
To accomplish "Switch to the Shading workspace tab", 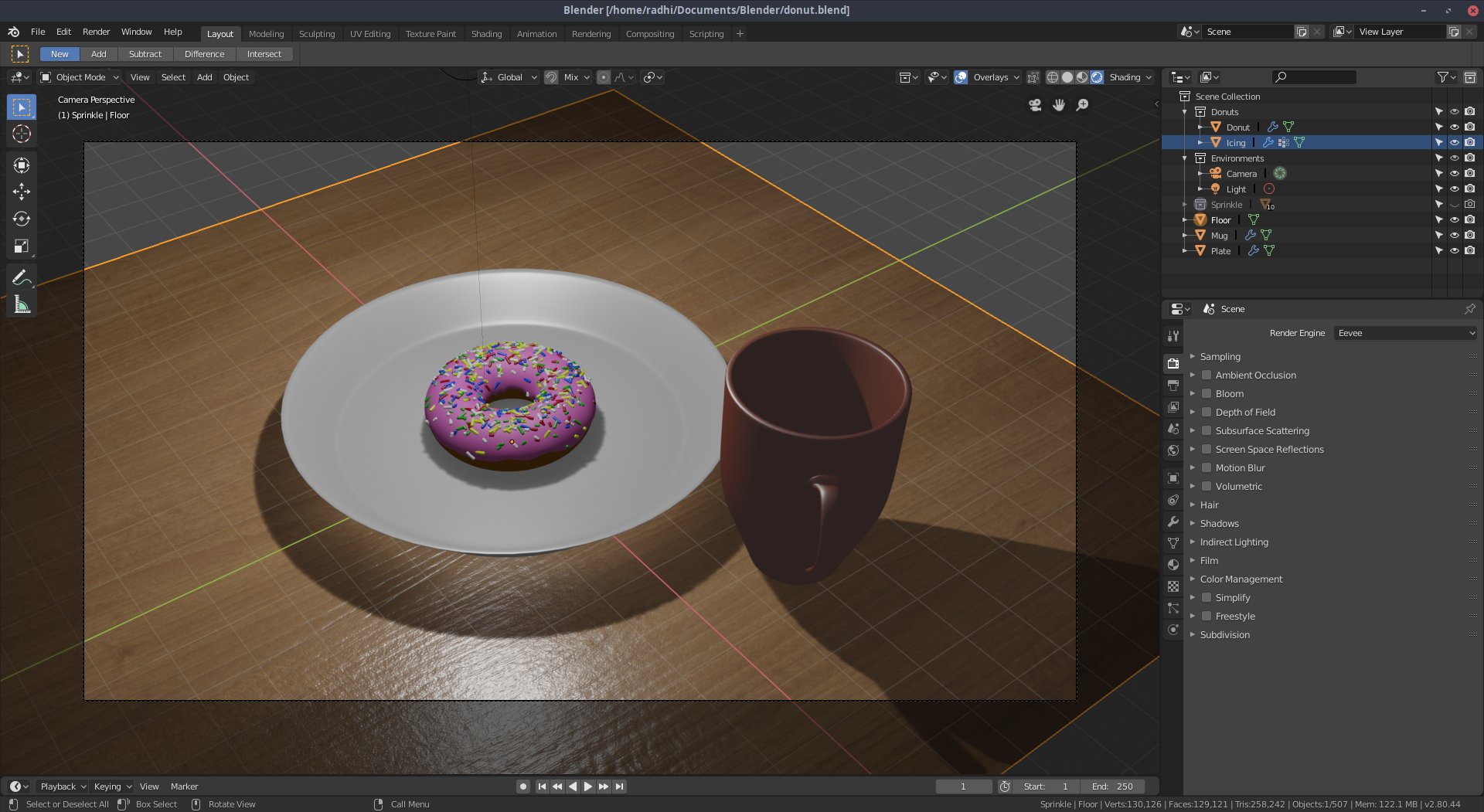I will (x=486, y=34).
